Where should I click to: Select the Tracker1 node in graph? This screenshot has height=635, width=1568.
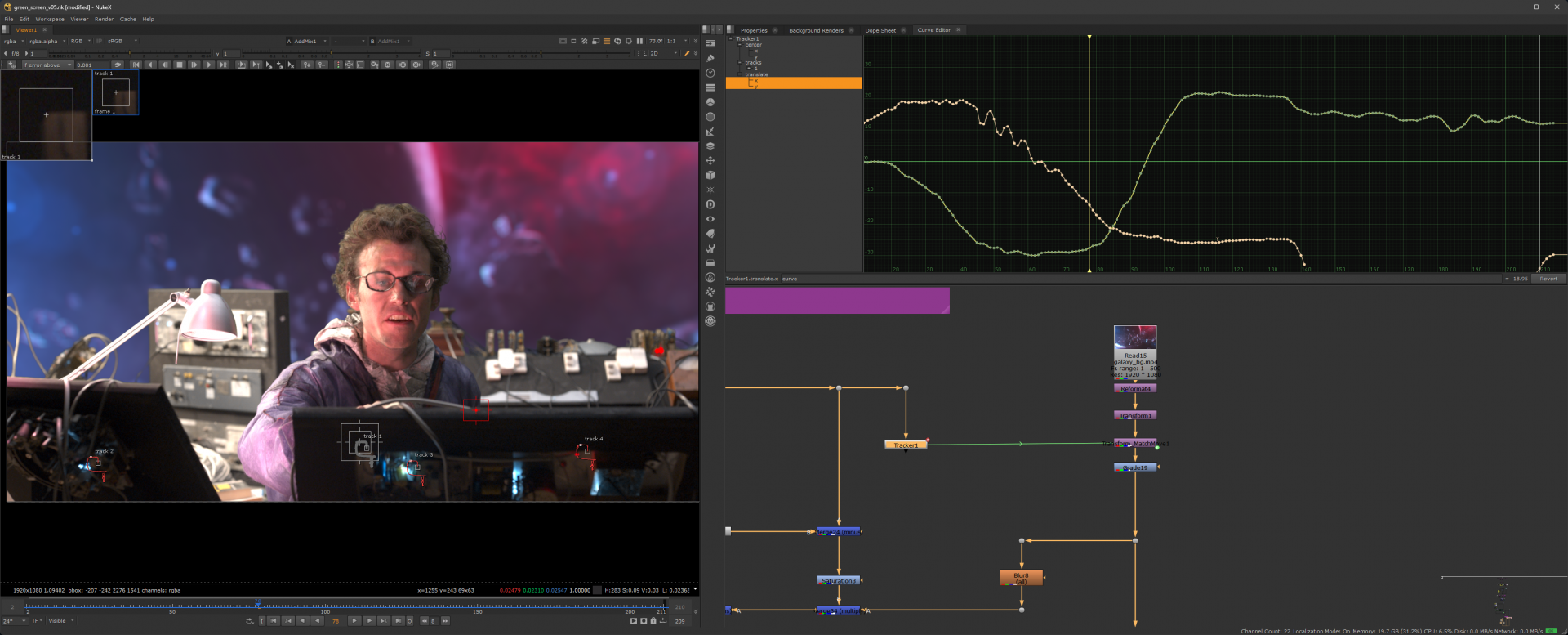(x=905, y=445)
